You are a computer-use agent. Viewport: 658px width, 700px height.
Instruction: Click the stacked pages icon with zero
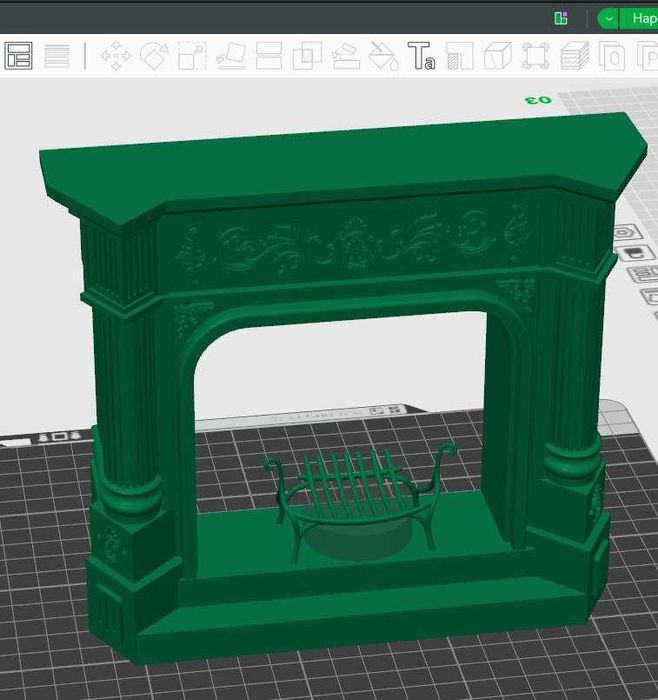tap(612, 56)
